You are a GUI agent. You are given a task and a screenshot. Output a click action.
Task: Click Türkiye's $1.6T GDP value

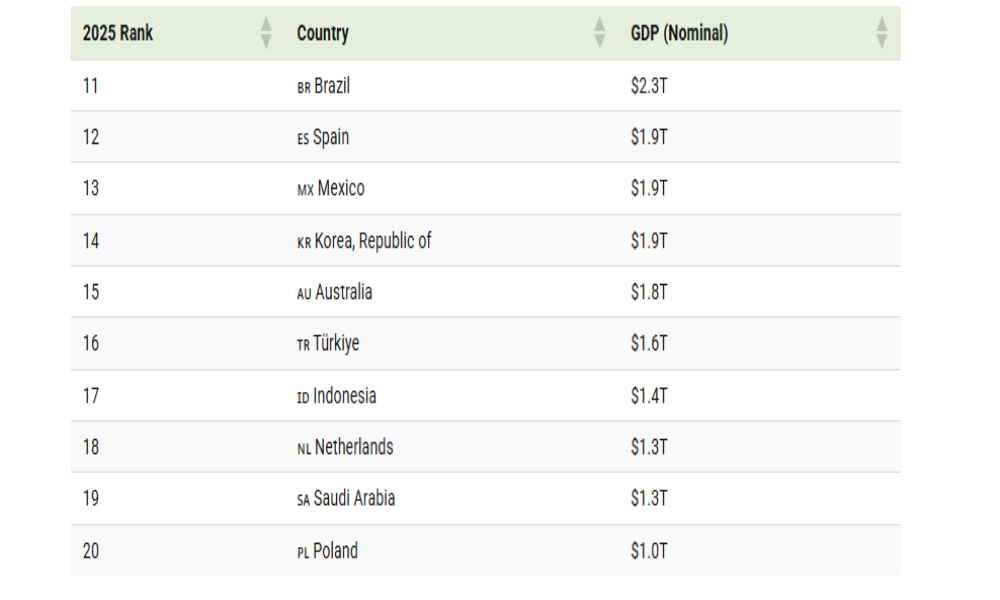coord(649,345)
